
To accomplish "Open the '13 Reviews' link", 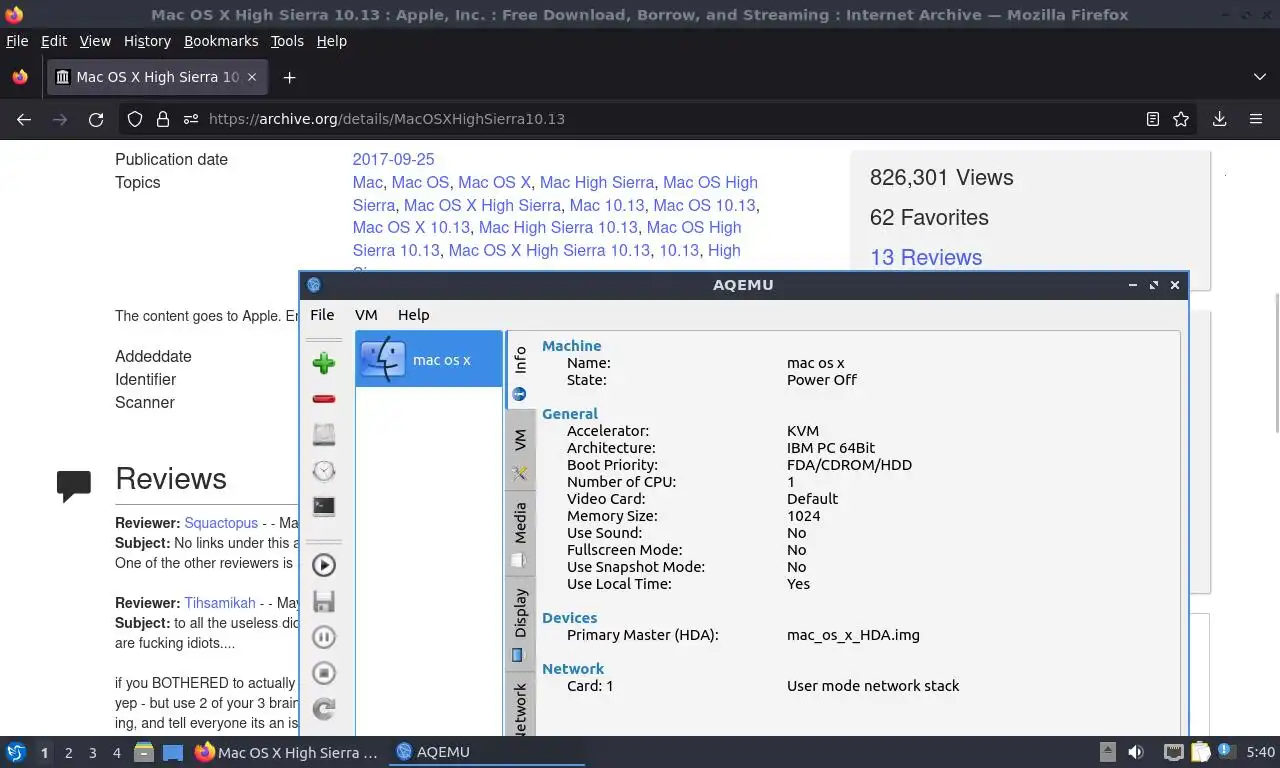I will pyautogui.click(x=926, y=257).
